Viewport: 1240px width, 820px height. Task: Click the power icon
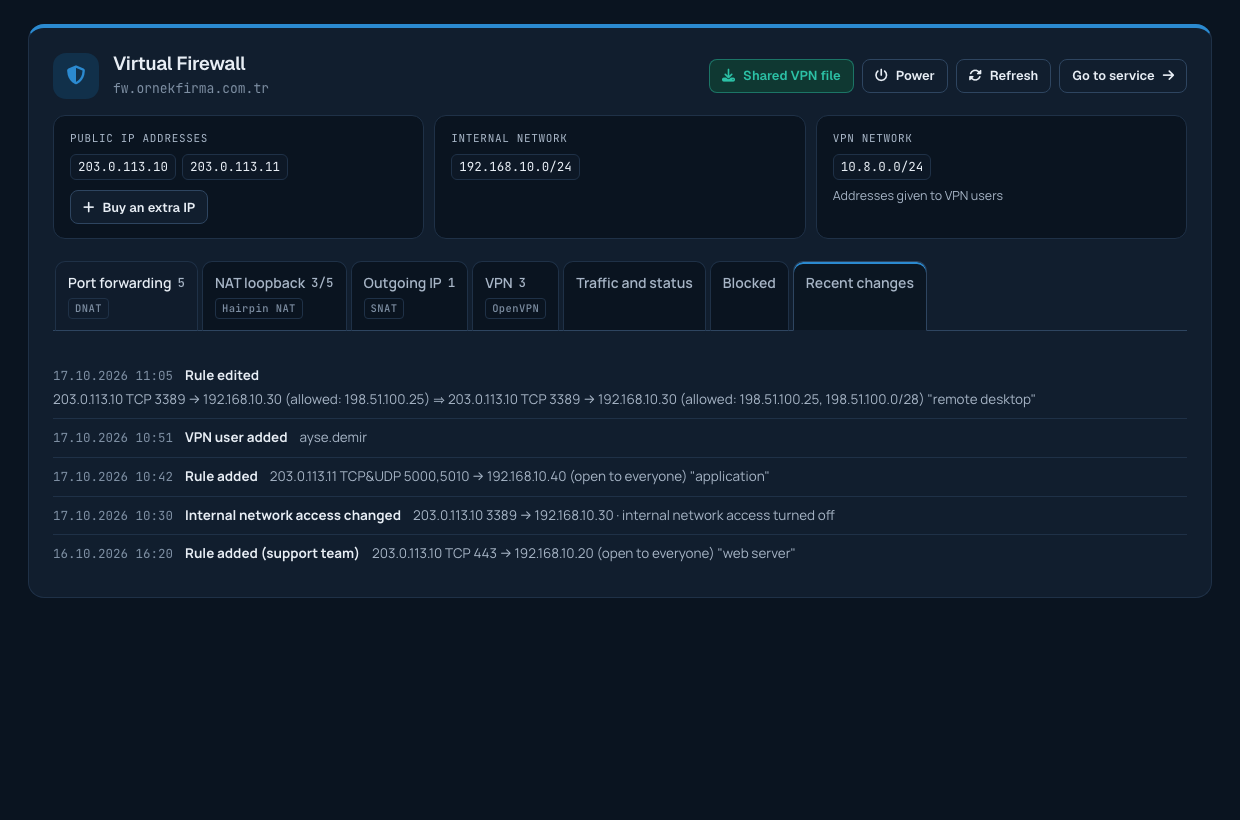881,76
